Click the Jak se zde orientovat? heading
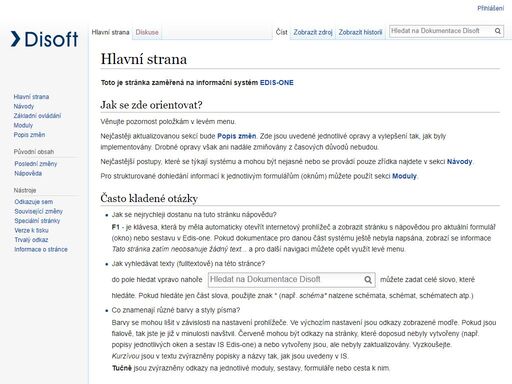Viewport: 512px width, 384px height. point(151,105)
